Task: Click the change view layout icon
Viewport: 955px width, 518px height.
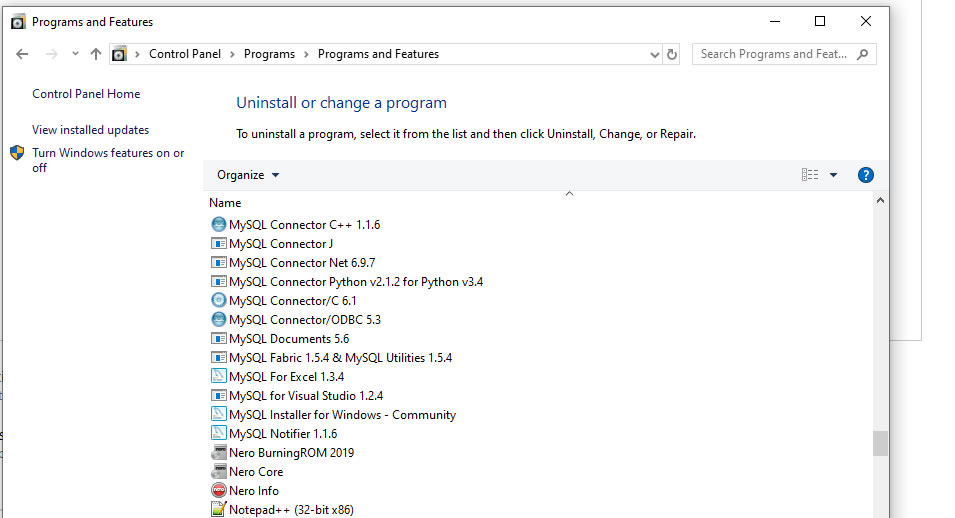Action: tap(810, 175)
